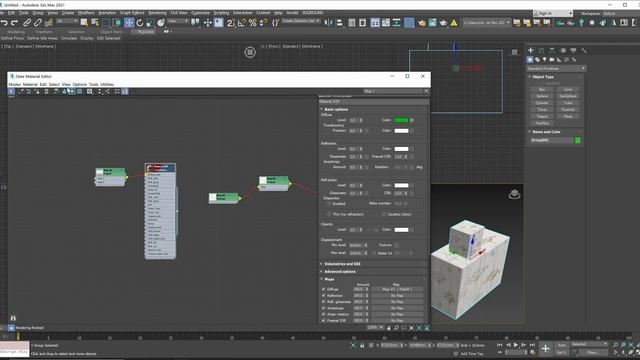Click the white Opacity color swatch
640x360 pixels.
point(401,230)
